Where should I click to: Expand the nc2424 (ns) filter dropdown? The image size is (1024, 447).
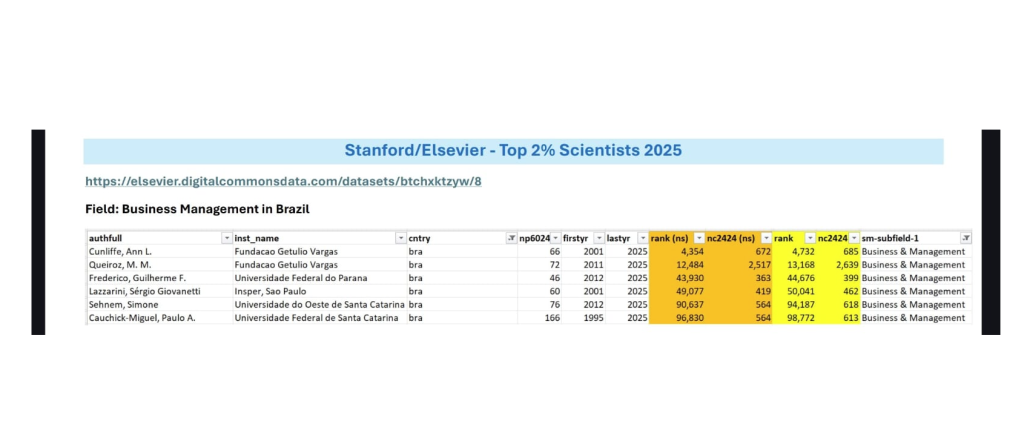[766, 238]
